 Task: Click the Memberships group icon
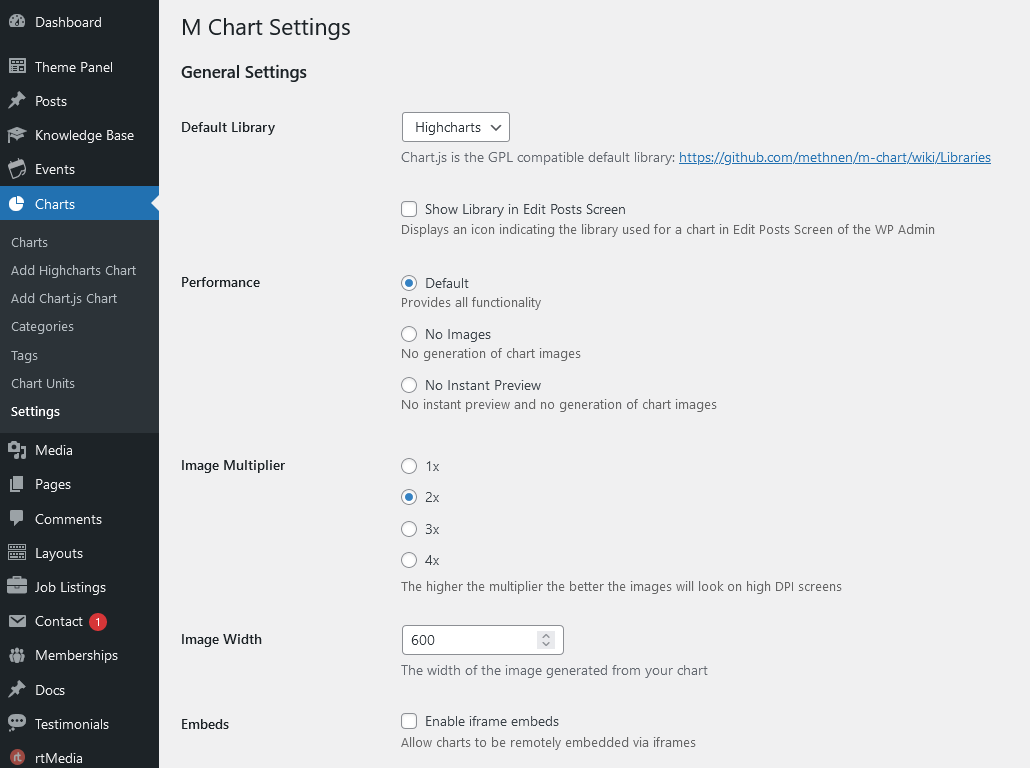coord(17,655)
